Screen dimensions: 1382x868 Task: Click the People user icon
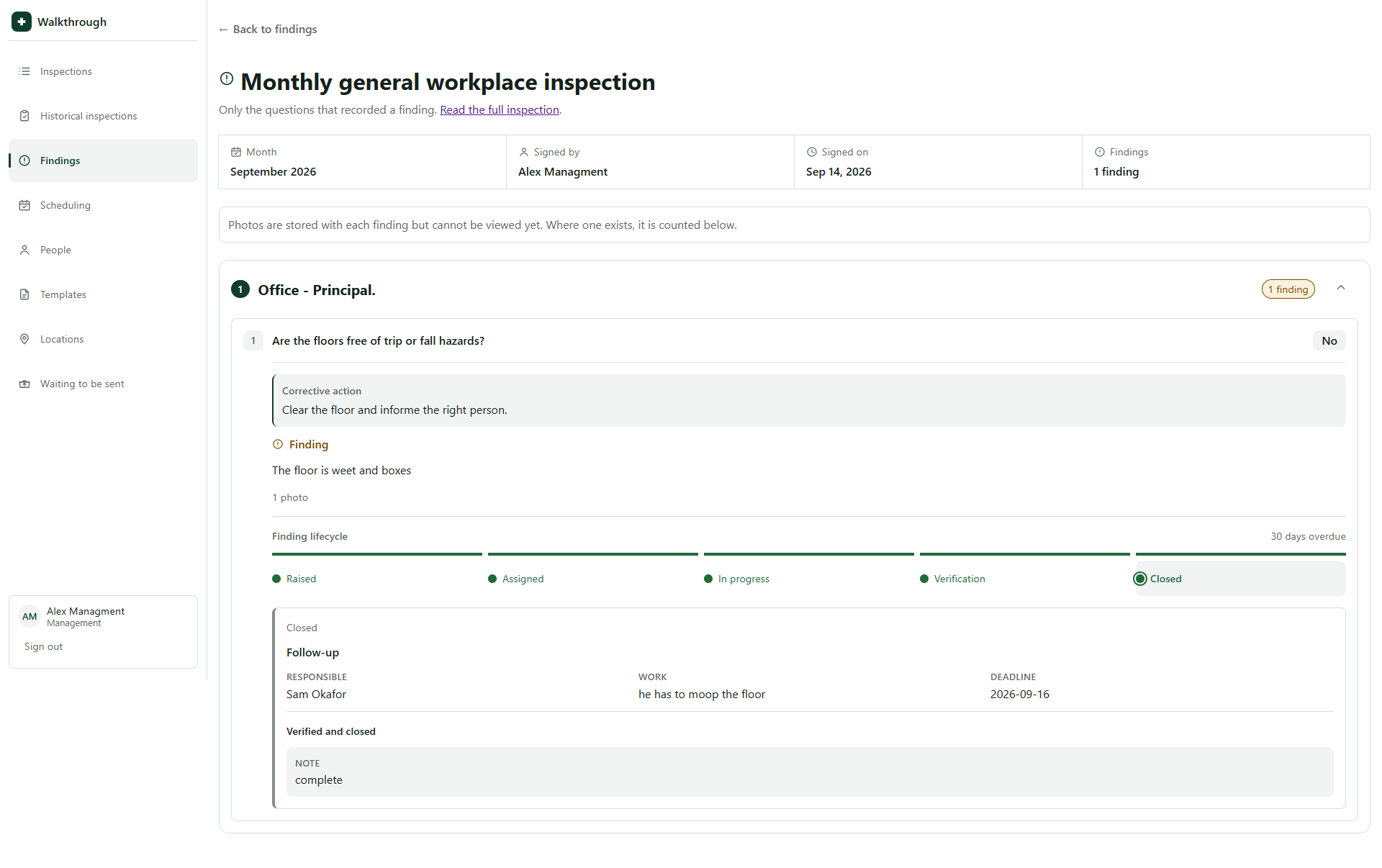[24, 250]
